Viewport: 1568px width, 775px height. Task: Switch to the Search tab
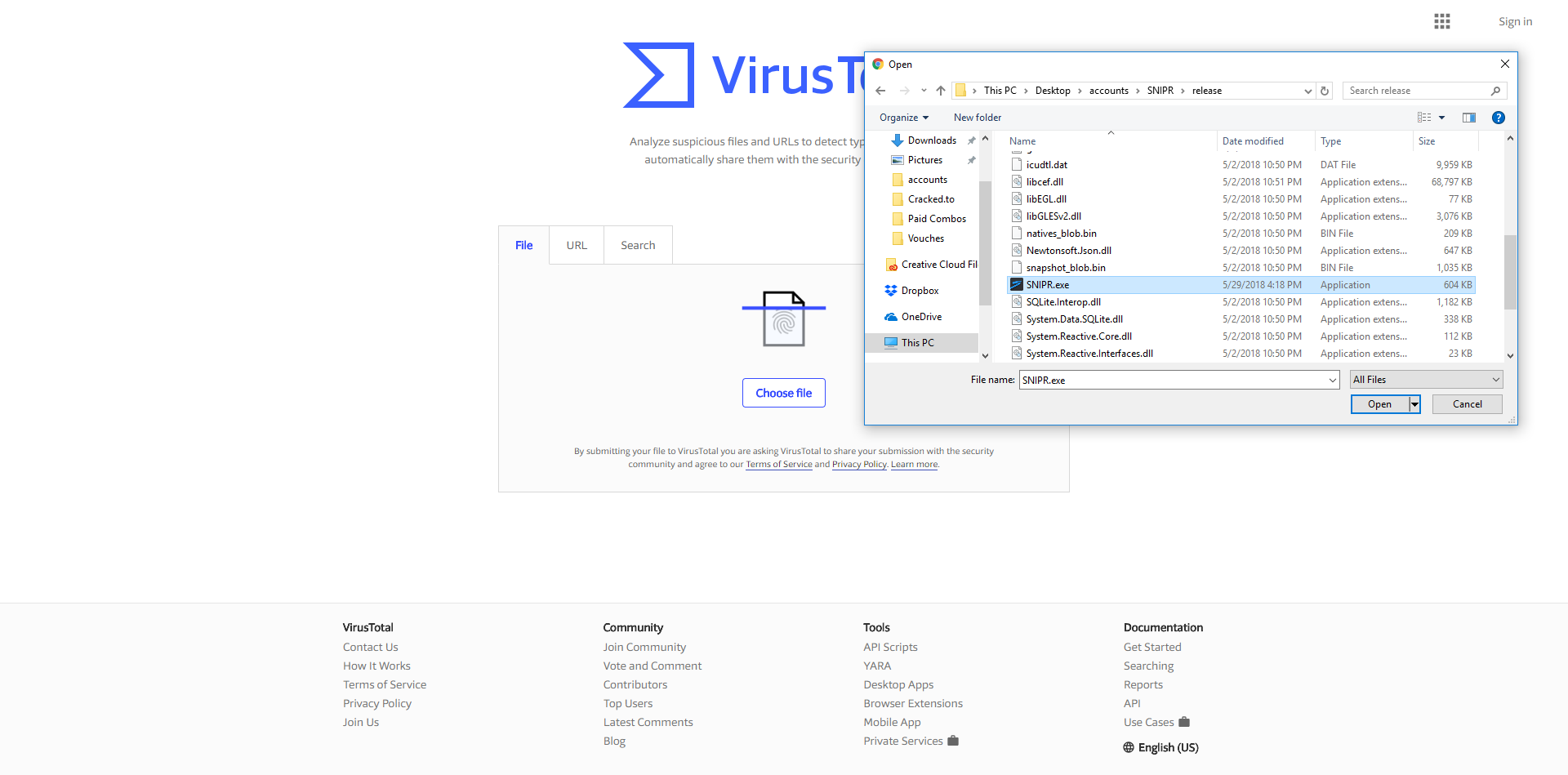pos(638,245)
